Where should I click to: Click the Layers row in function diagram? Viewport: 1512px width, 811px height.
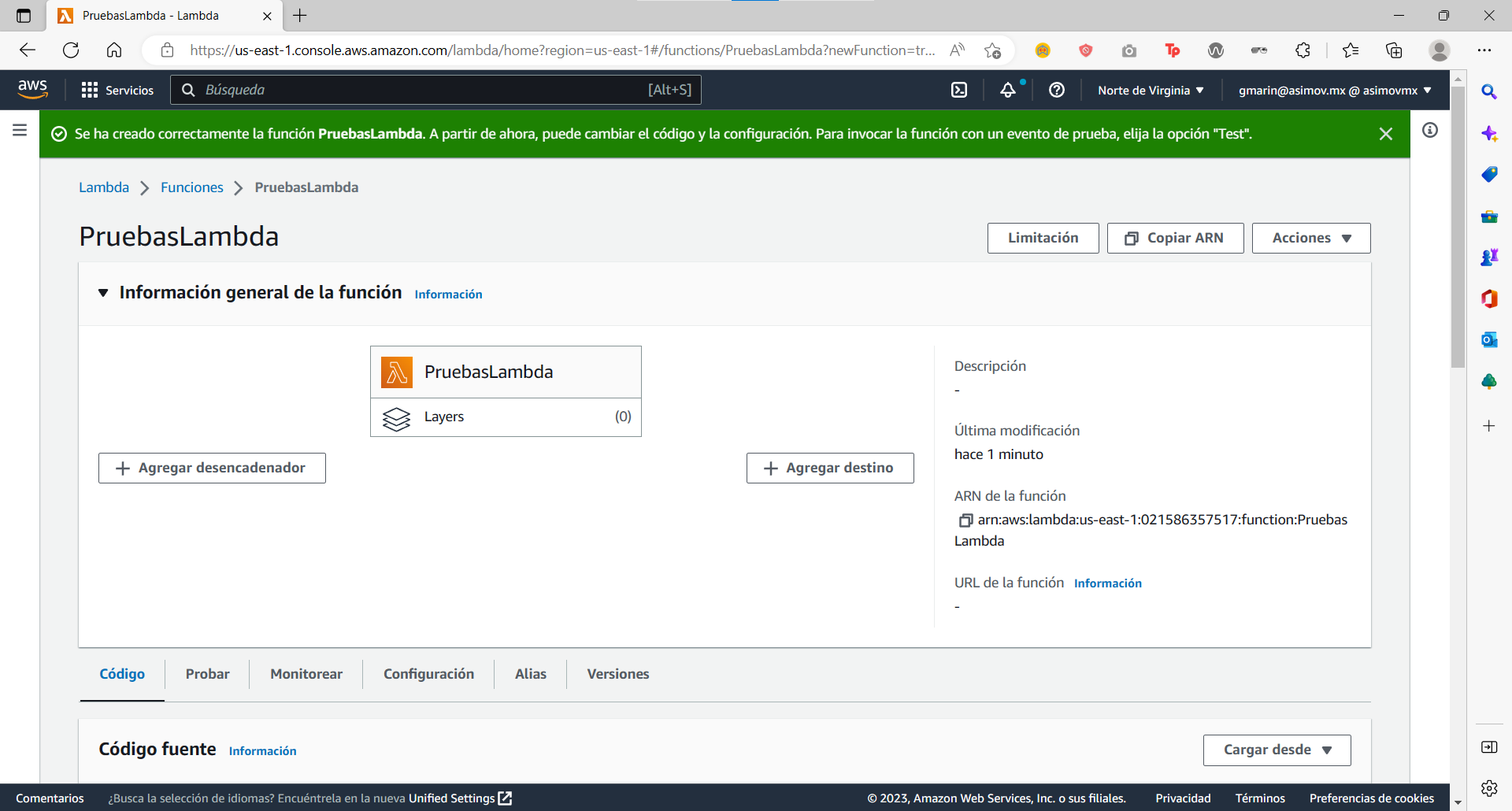point(506,417)
